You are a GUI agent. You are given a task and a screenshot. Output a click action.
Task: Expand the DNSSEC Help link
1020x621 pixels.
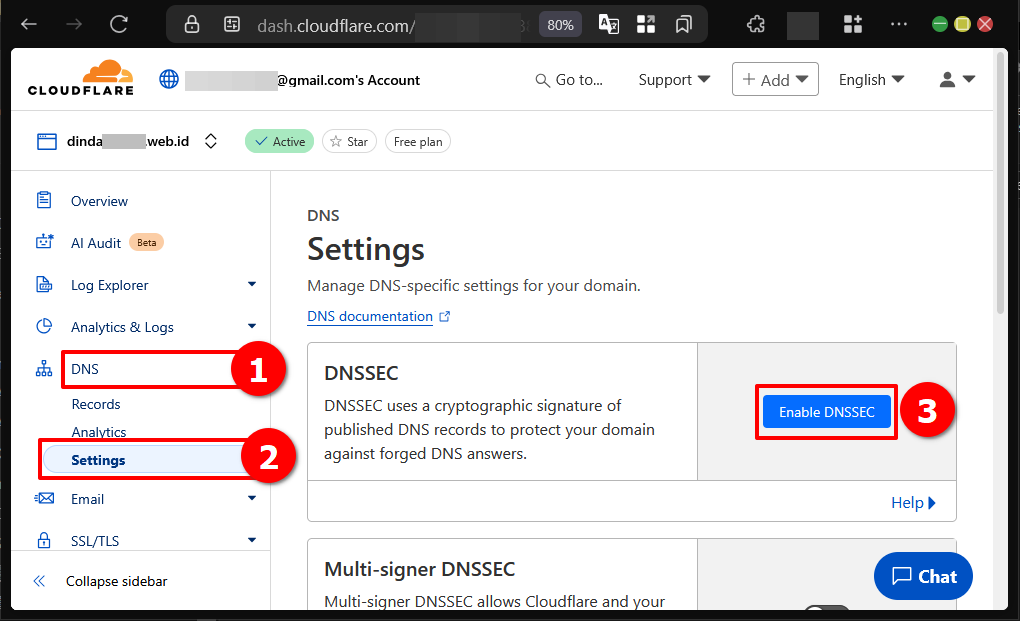[x=913, y=502]
